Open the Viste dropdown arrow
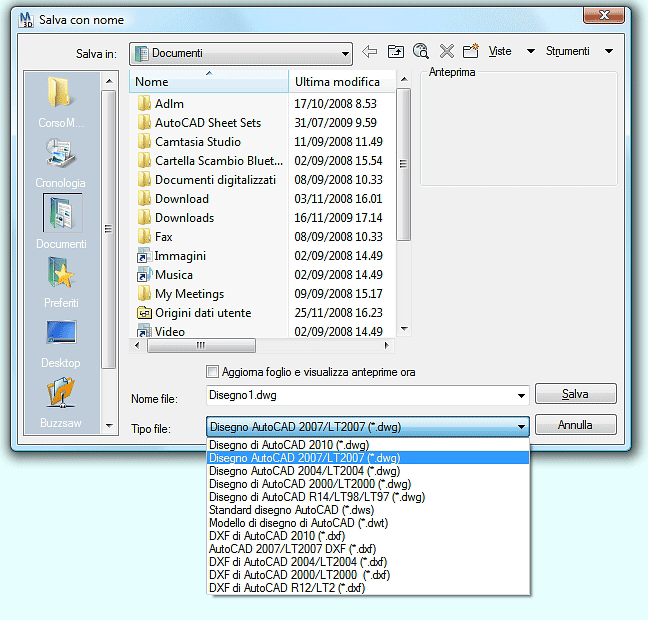 pyautogui.click(x=531, y=51)
